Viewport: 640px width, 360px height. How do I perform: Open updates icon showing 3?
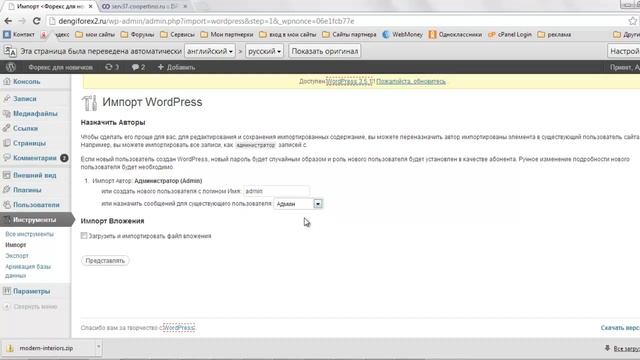point(112,67)
